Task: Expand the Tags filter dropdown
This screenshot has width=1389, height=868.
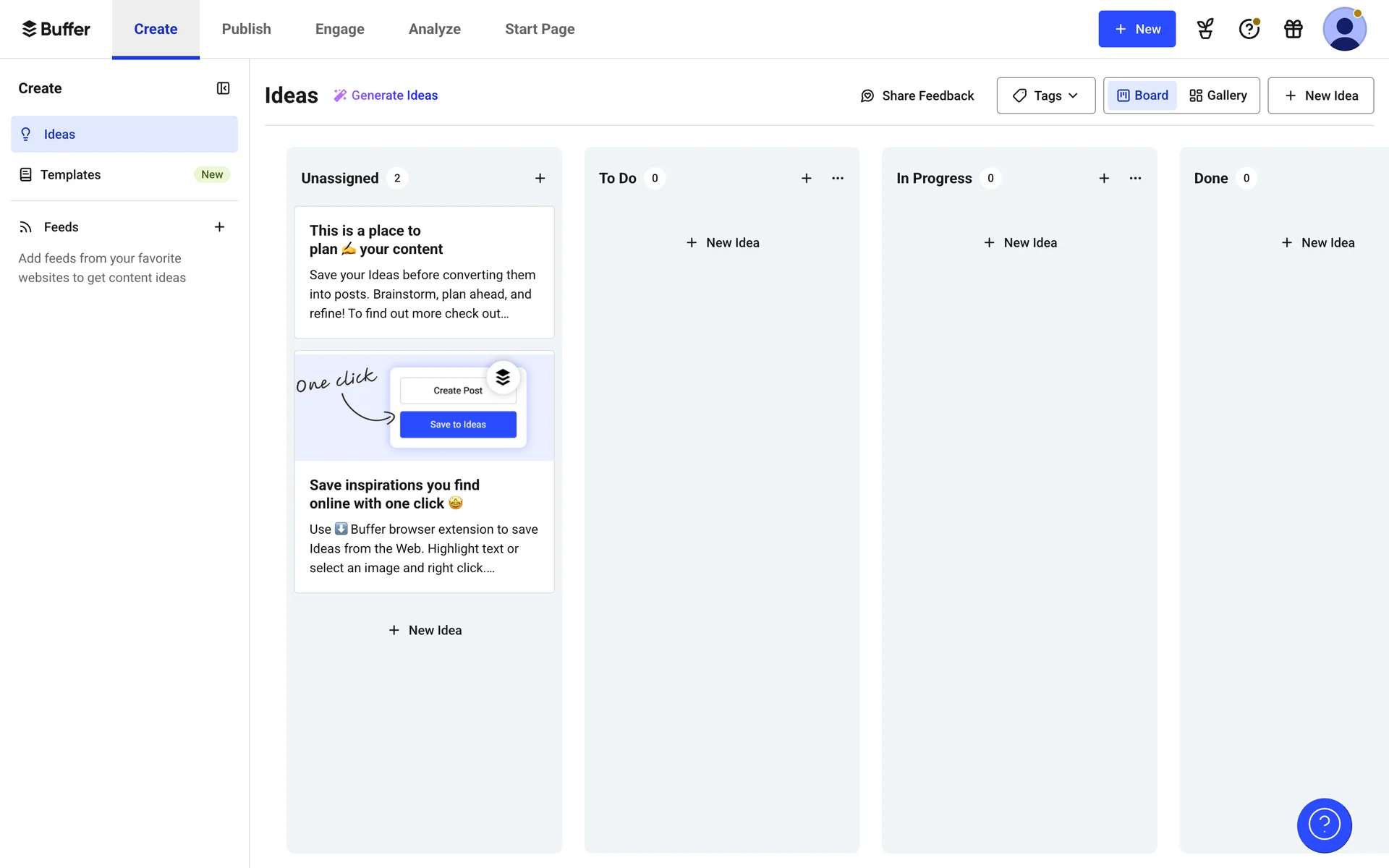Action: click(x=1045, y=95)
